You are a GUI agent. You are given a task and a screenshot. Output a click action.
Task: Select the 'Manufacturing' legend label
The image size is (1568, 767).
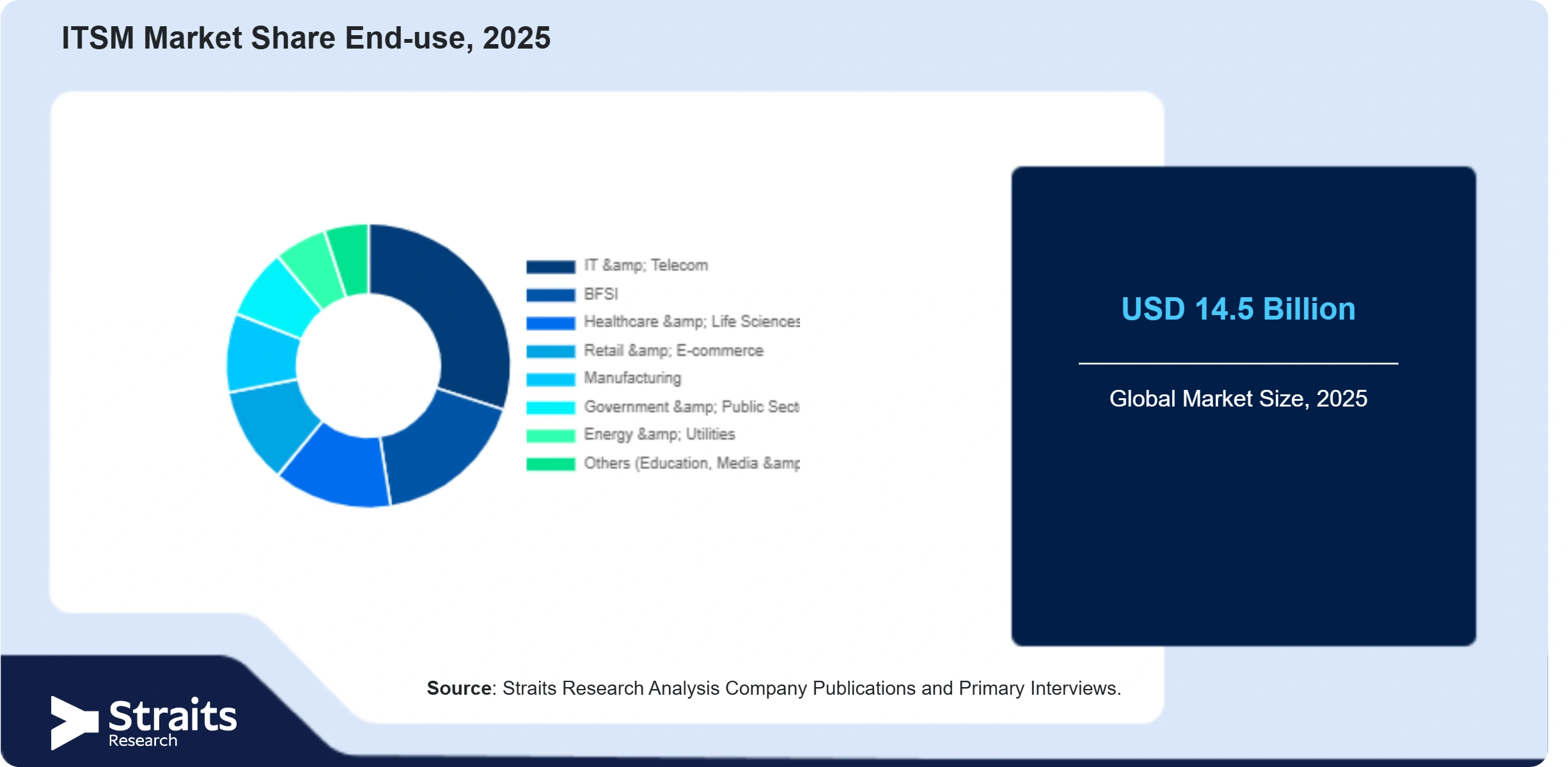coord(632,378)
